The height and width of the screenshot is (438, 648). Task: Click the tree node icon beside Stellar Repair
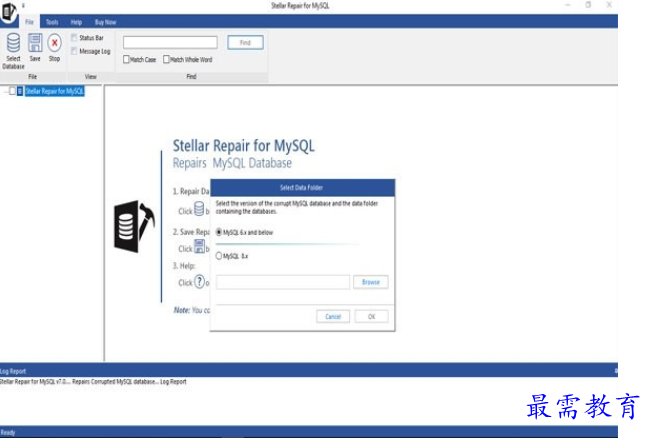(20, 91)
